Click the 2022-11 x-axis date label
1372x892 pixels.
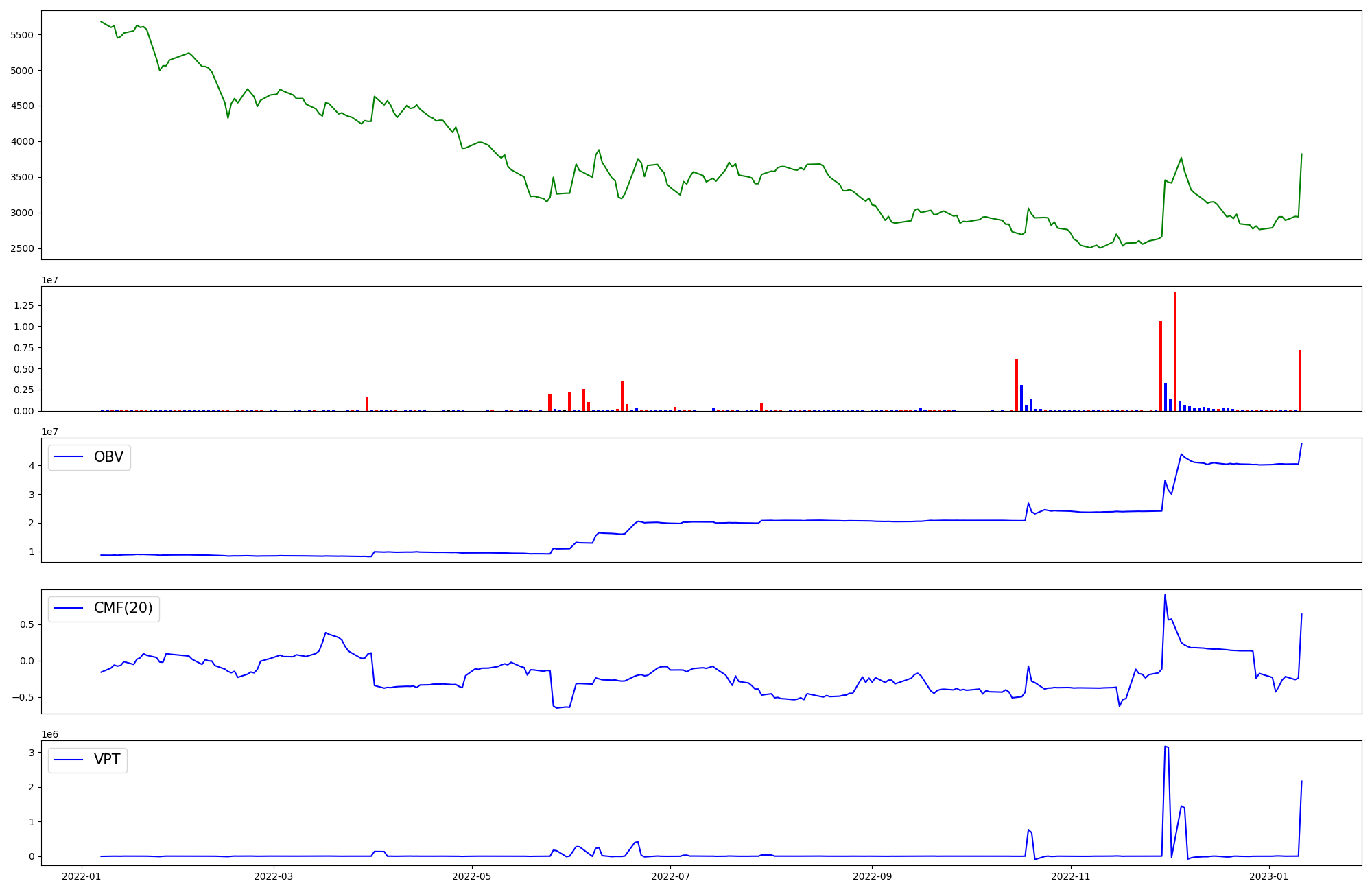(1070, 876)
